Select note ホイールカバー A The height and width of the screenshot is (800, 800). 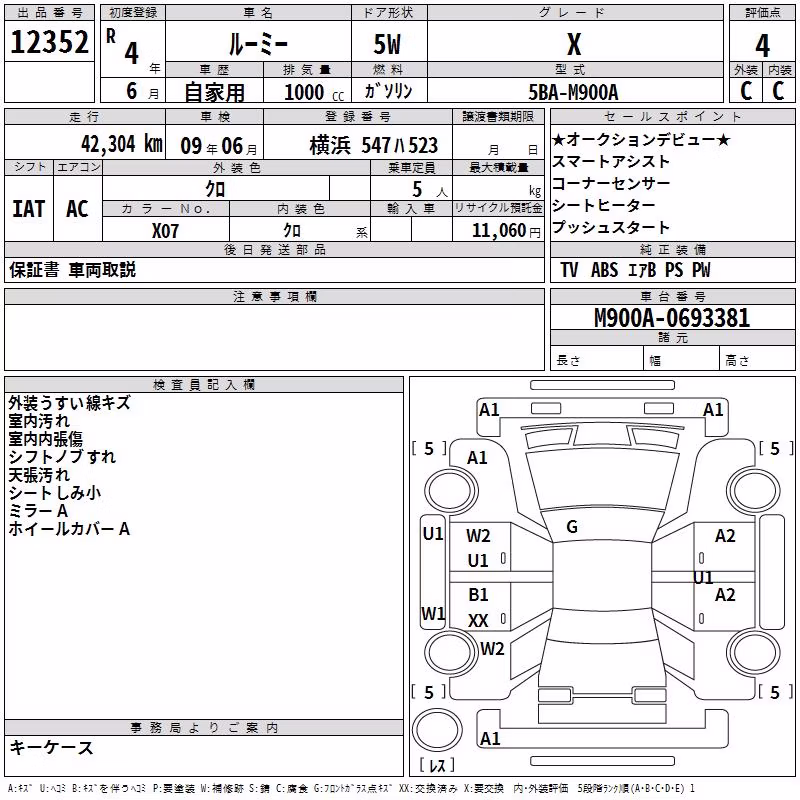[x=69, y=529]
